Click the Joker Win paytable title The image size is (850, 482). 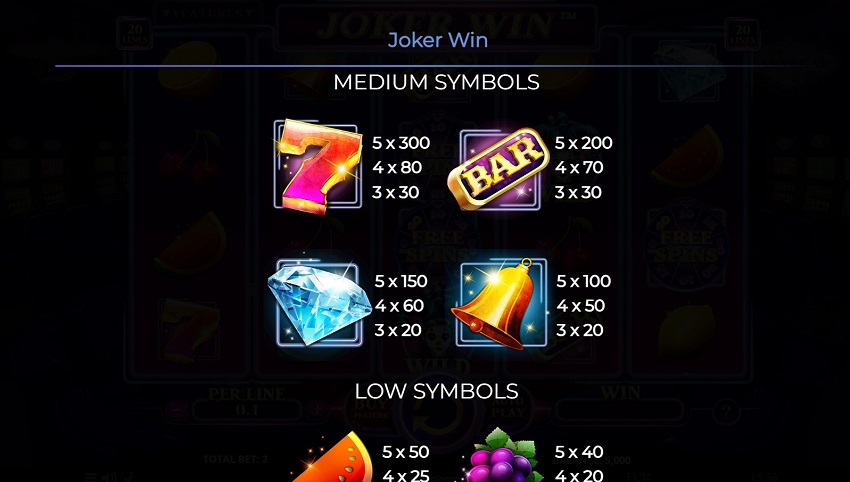tap(438, 40)
